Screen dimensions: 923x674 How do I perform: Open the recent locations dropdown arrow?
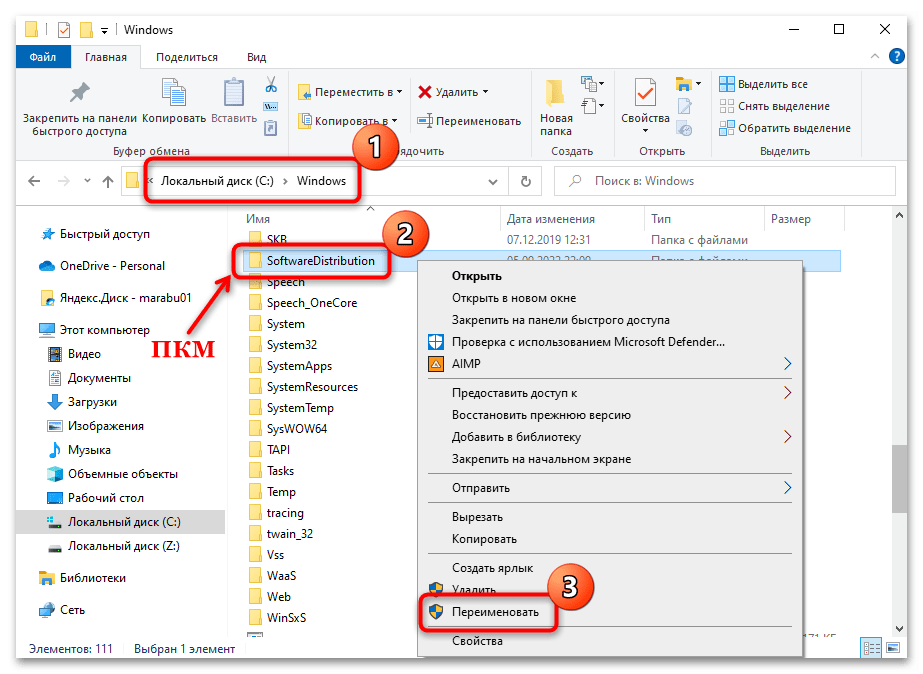click(x=87, y=181)
